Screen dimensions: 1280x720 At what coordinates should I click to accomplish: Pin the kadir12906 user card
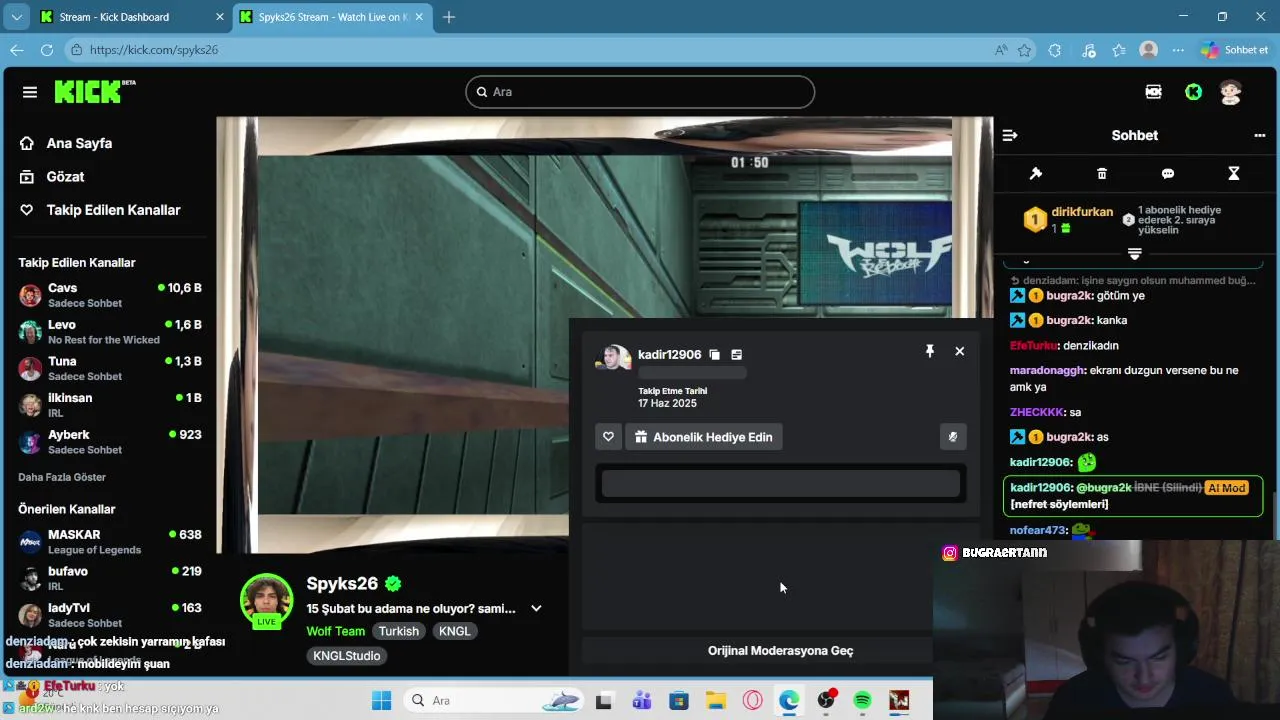click(930, 351)
